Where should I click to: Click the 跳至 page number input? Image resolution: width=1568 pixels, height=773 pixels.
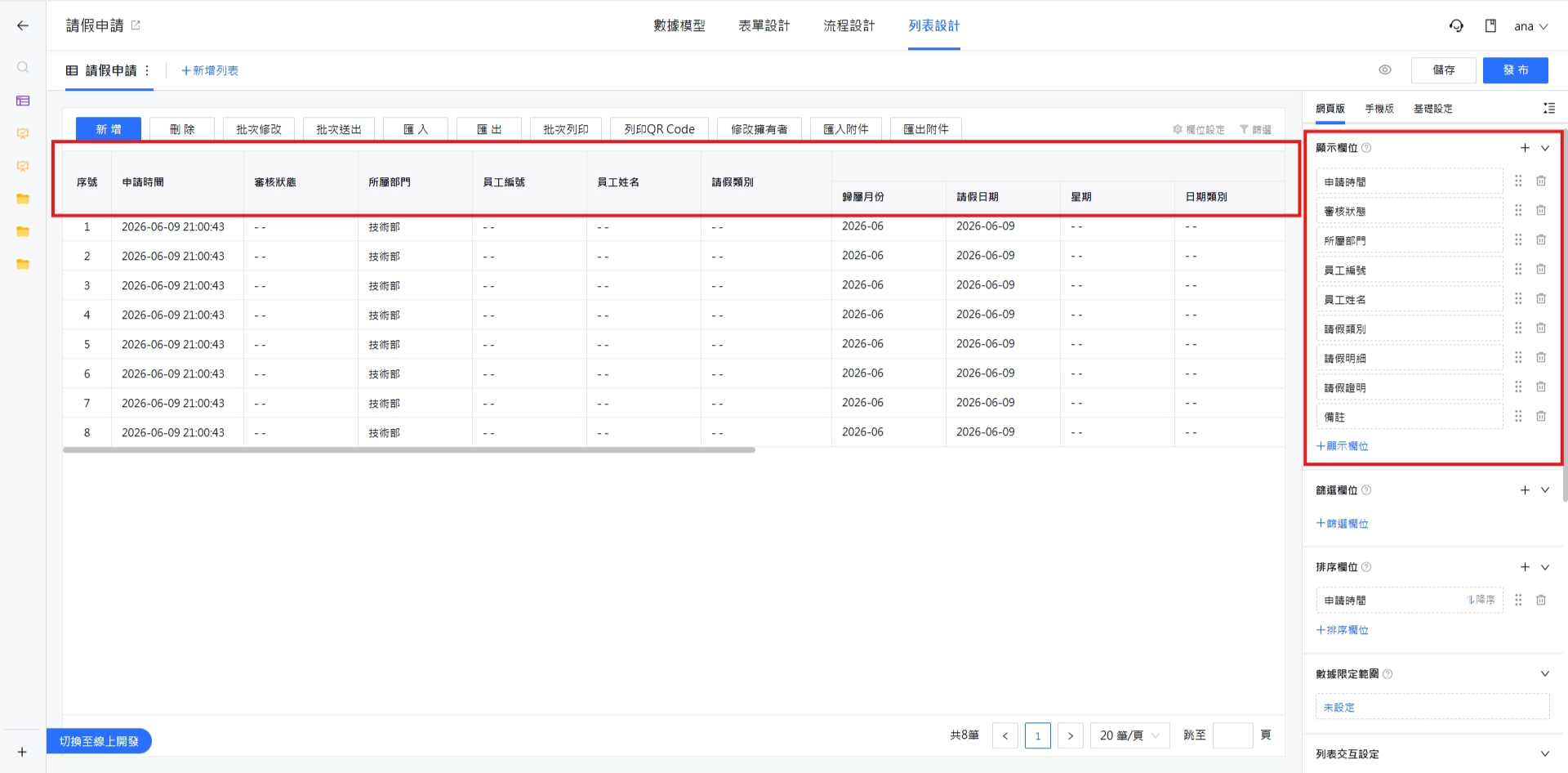tap(1233, 735)
